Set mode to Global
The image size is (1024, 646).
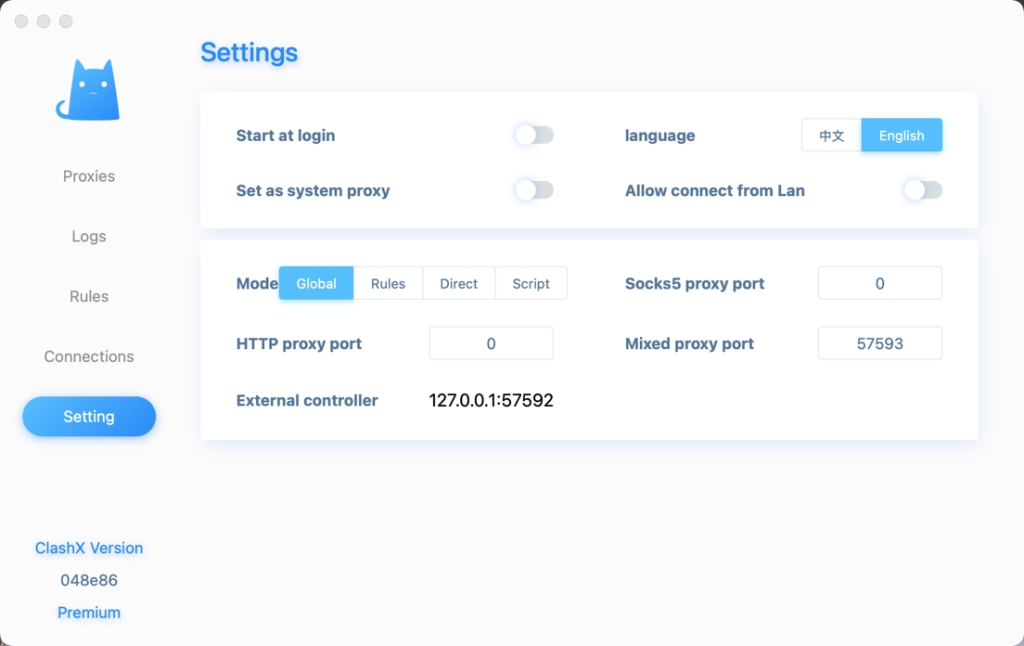click(316, 283)
